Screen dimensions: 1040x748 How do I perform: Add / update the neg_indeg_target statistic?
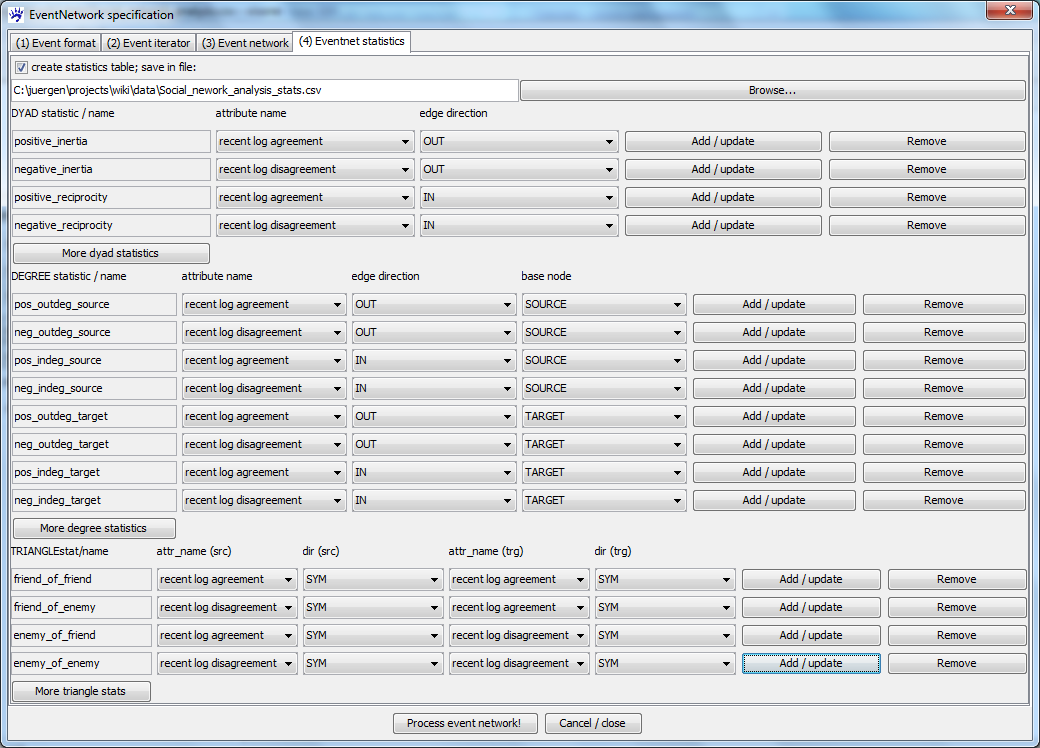coord(774,500)
